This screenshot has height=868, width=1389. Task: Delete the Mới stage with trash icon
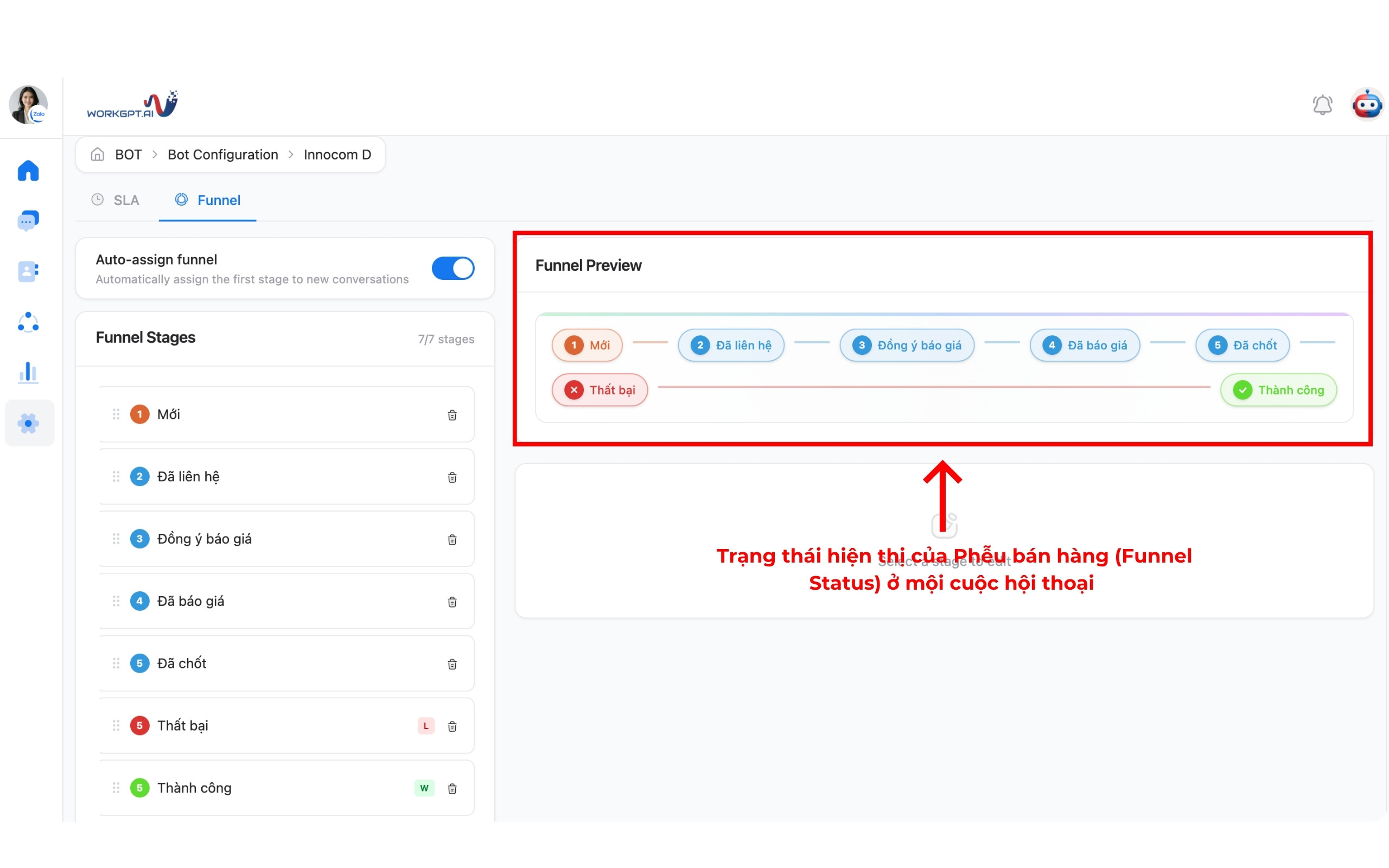452,415
